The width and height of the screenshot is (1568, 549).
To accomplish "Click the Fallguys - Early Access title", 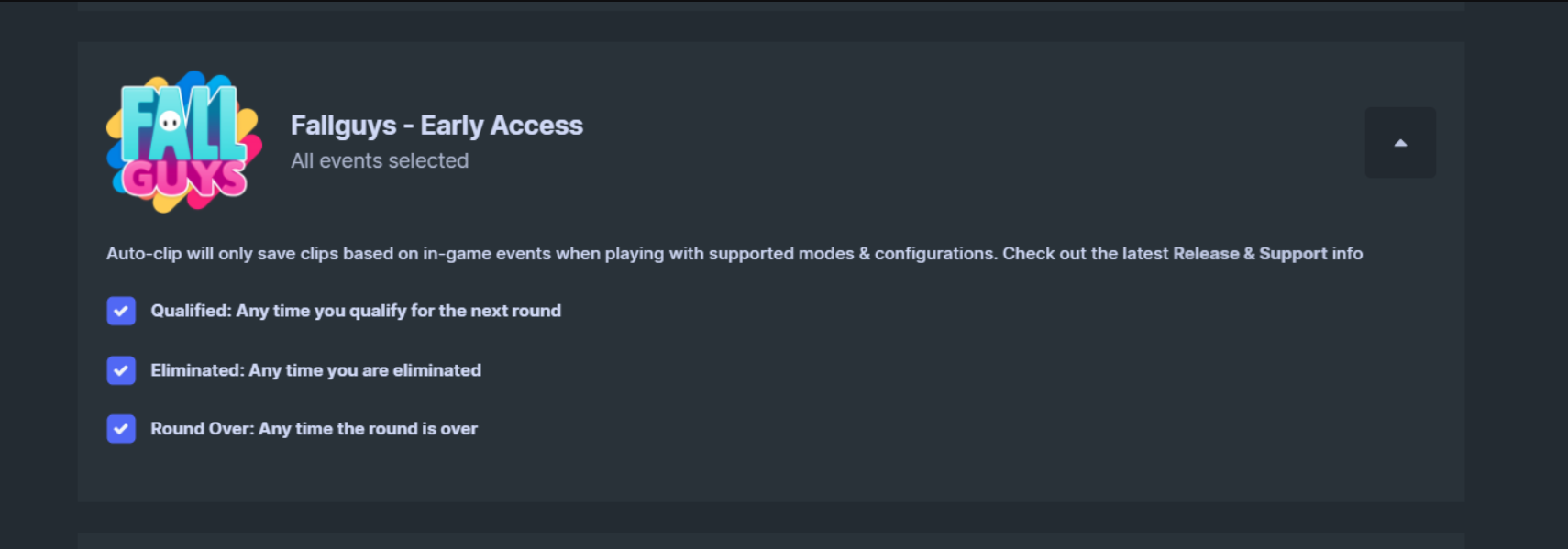I will point(436,126).
